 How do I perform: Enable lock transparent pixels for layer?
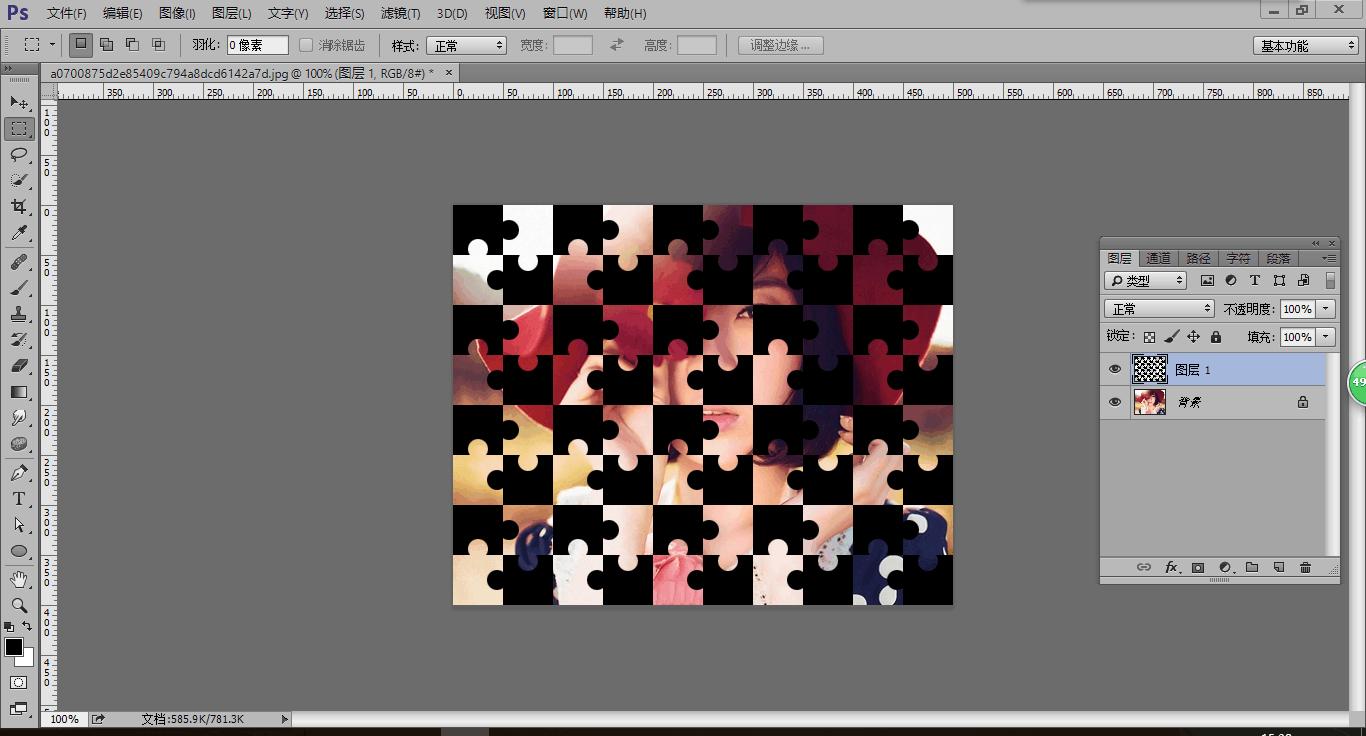(x=1150, y=338)
